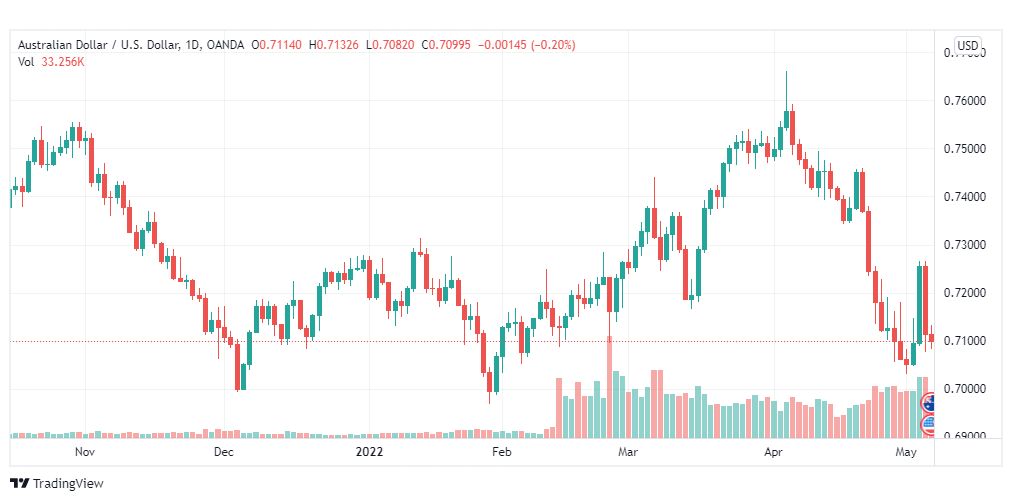Click the Feb label on time axis
This screenshot has width=1012, height=501.
point(501,452)
